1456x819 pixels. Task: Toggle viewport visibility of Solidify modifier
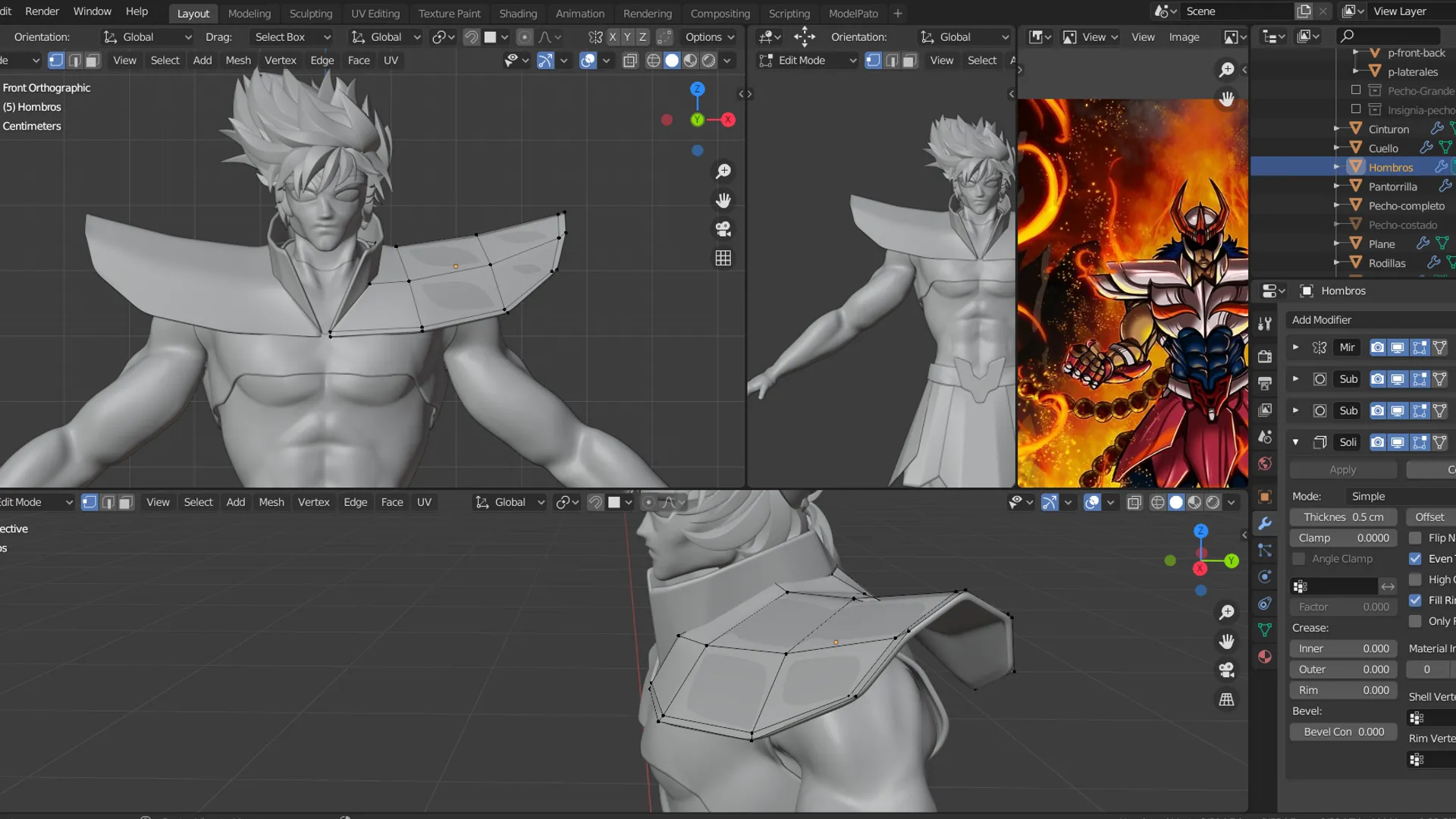pos(1398,443)
